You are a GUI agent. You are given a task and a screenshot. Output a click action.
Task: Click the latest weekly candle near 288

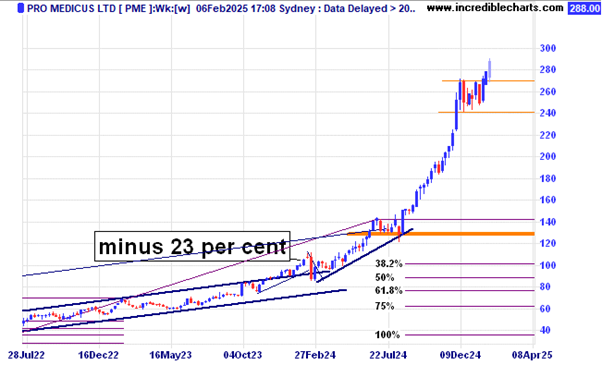coord(490,69)
